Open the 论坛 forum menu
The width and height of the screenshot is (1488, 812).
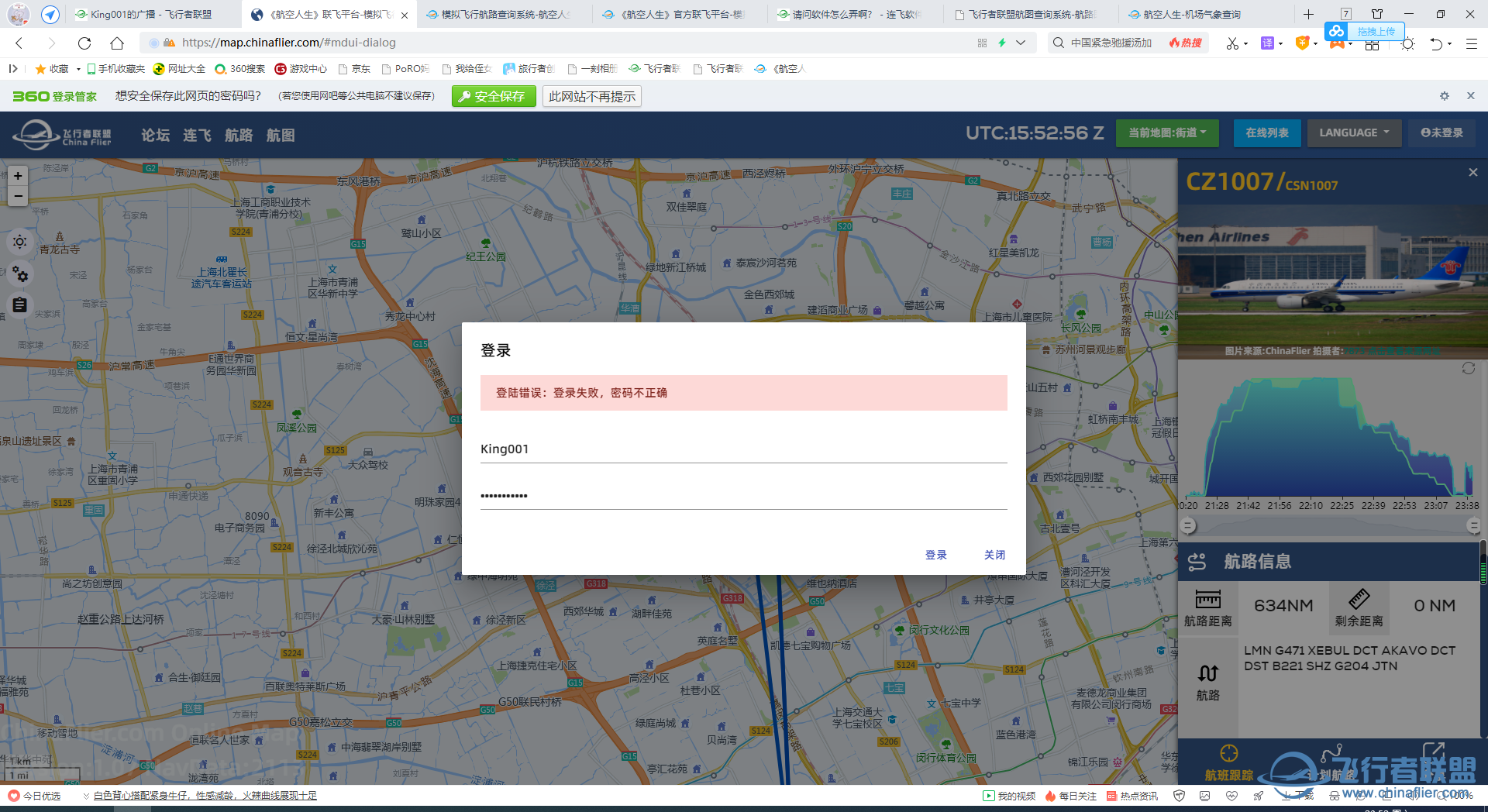[155, 135]
